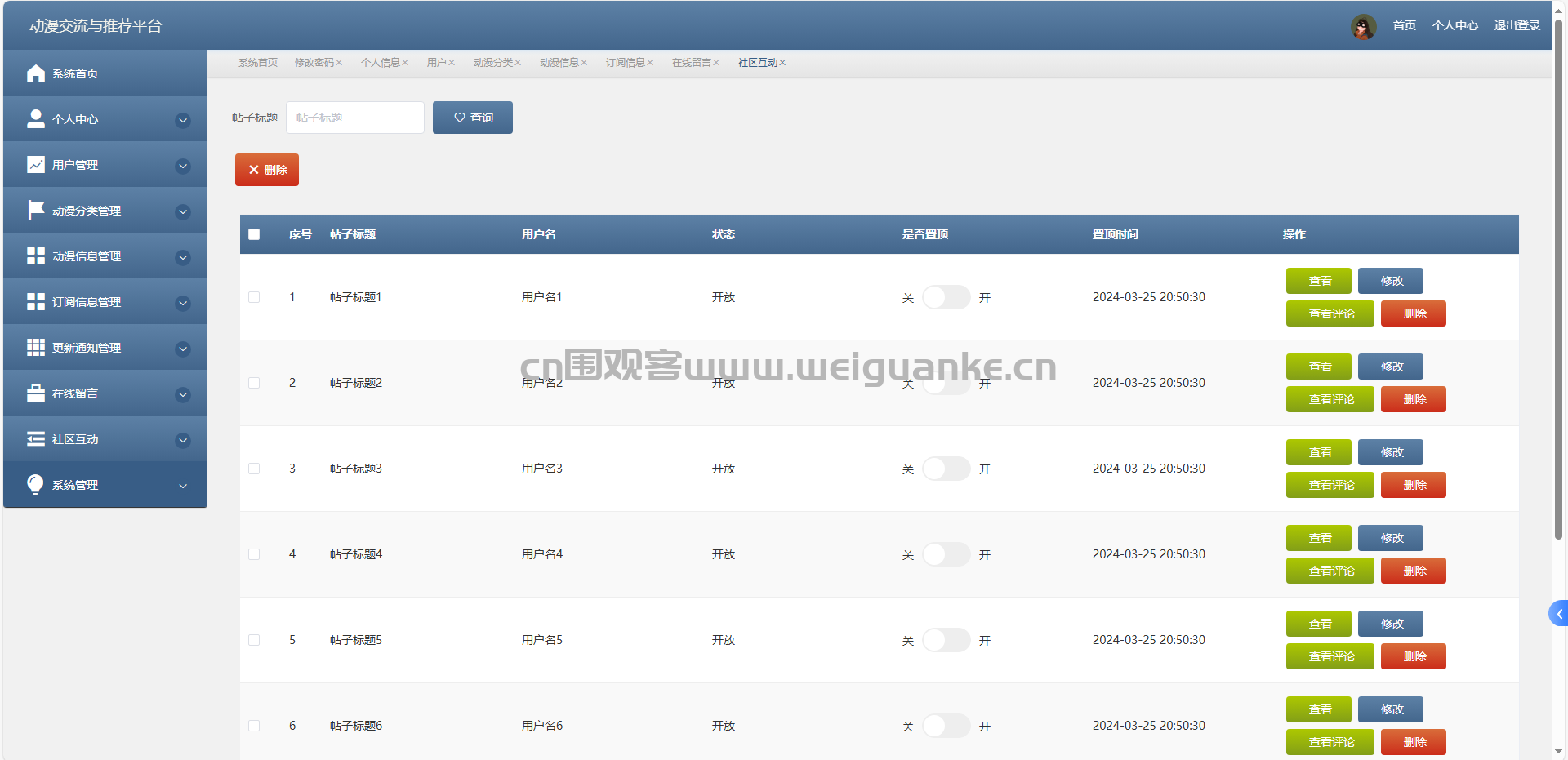Expand the 社区互动 menu chevron
This screenshot has height=760, width=1568.
(x=183, y=440)
